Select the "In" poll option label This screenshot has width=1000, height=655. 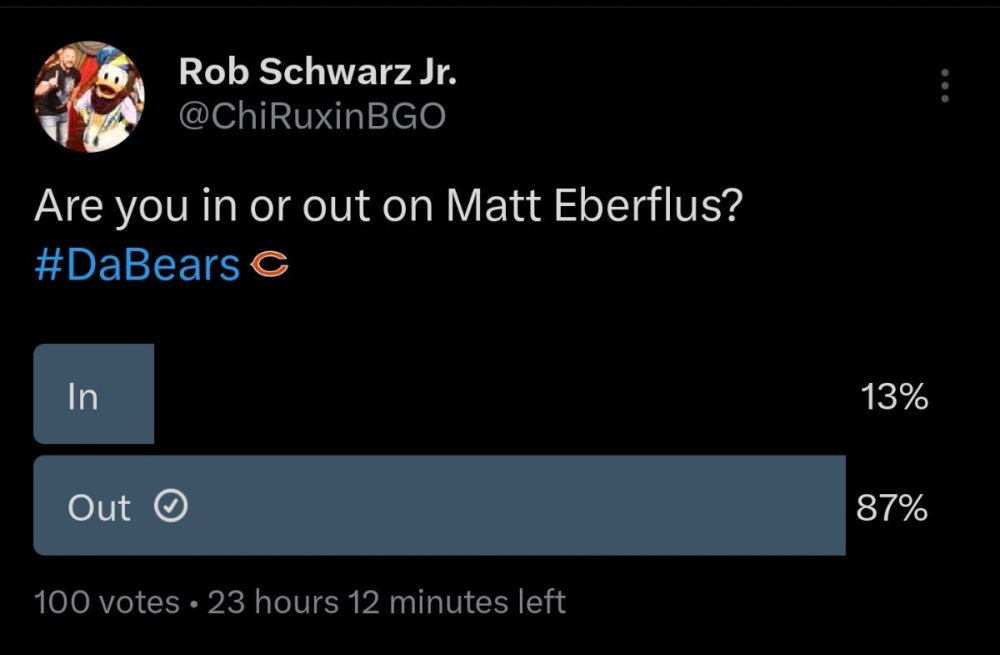(82, 397)
